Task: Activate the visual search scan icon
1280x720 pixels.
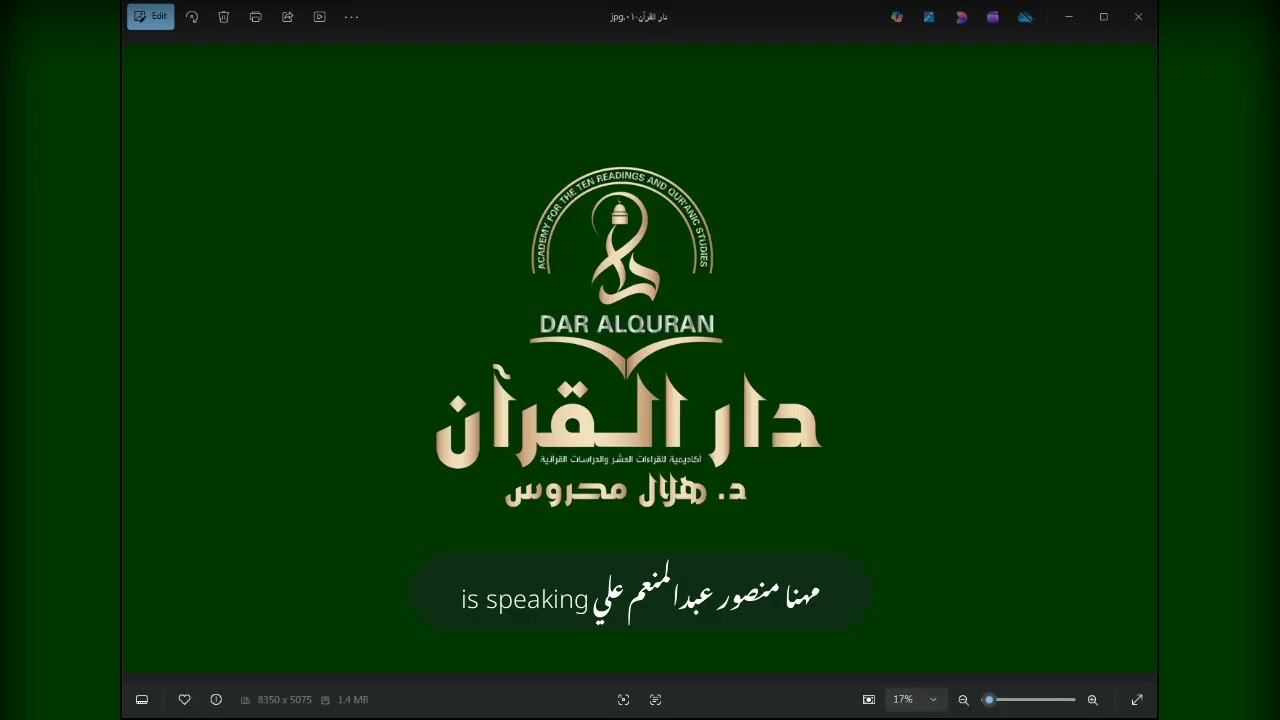Action: 624,700
